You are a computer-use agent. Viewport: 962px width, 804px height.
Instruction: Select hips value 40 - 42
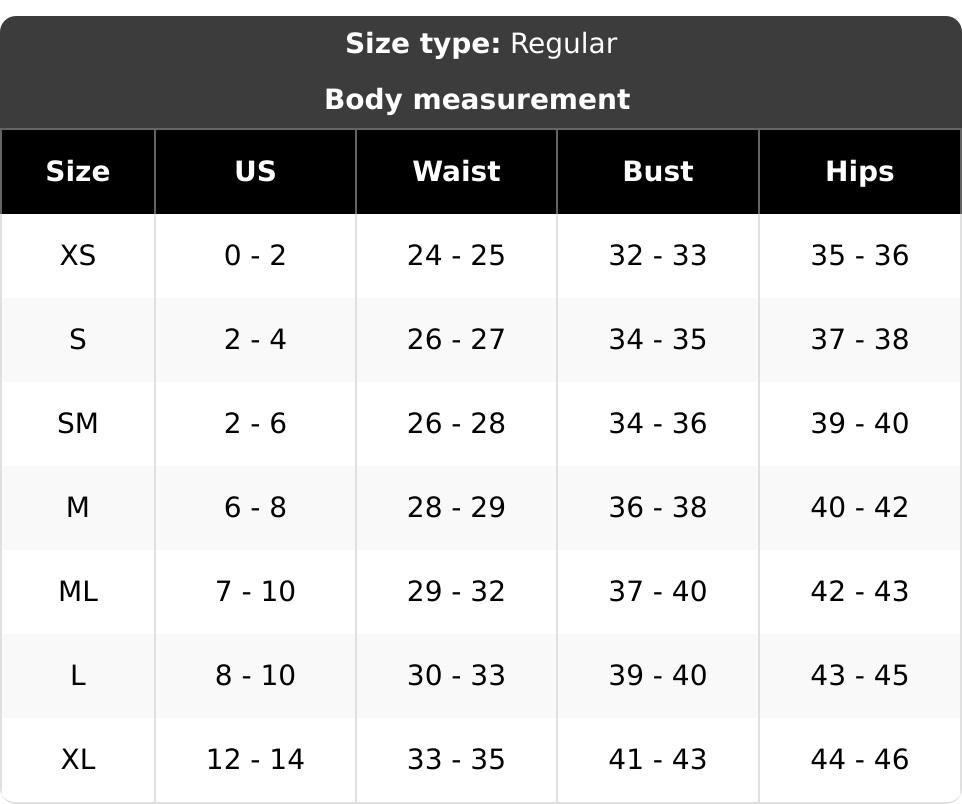[860, 508]
